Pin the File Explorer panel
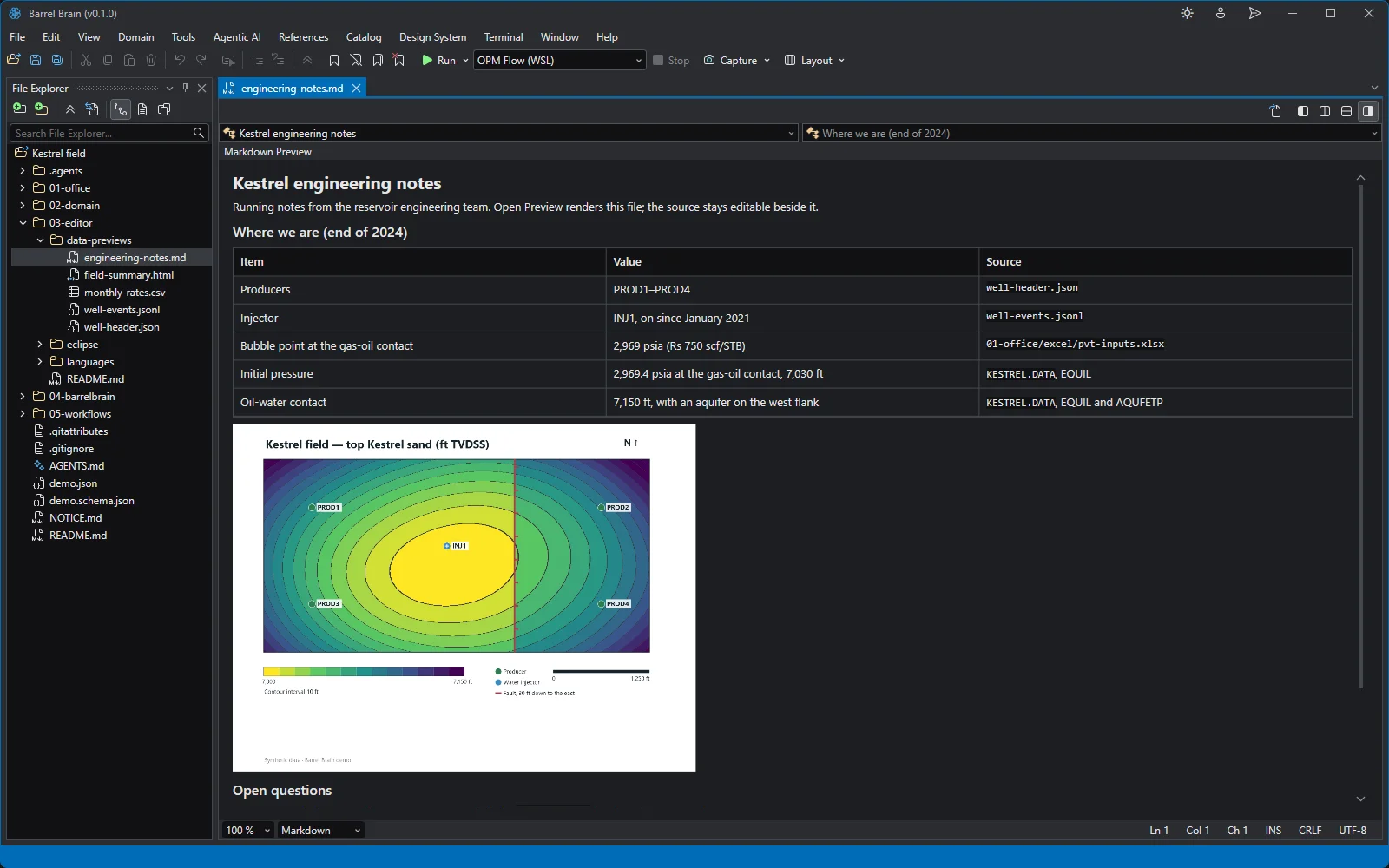The image size is (1389, 868). (x=185, y=88)
